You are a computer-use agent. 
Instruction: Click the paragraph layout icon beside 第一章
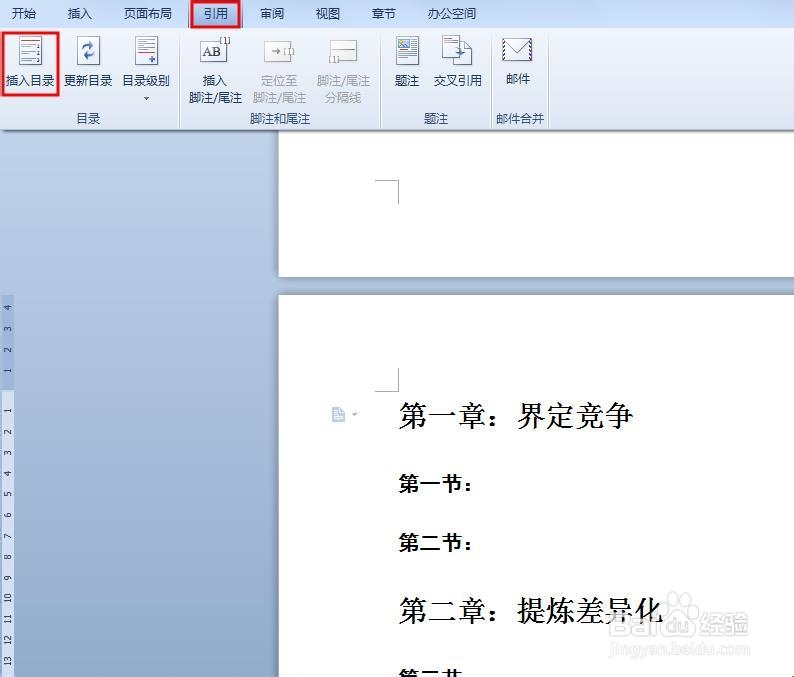(x=338, y=414)
